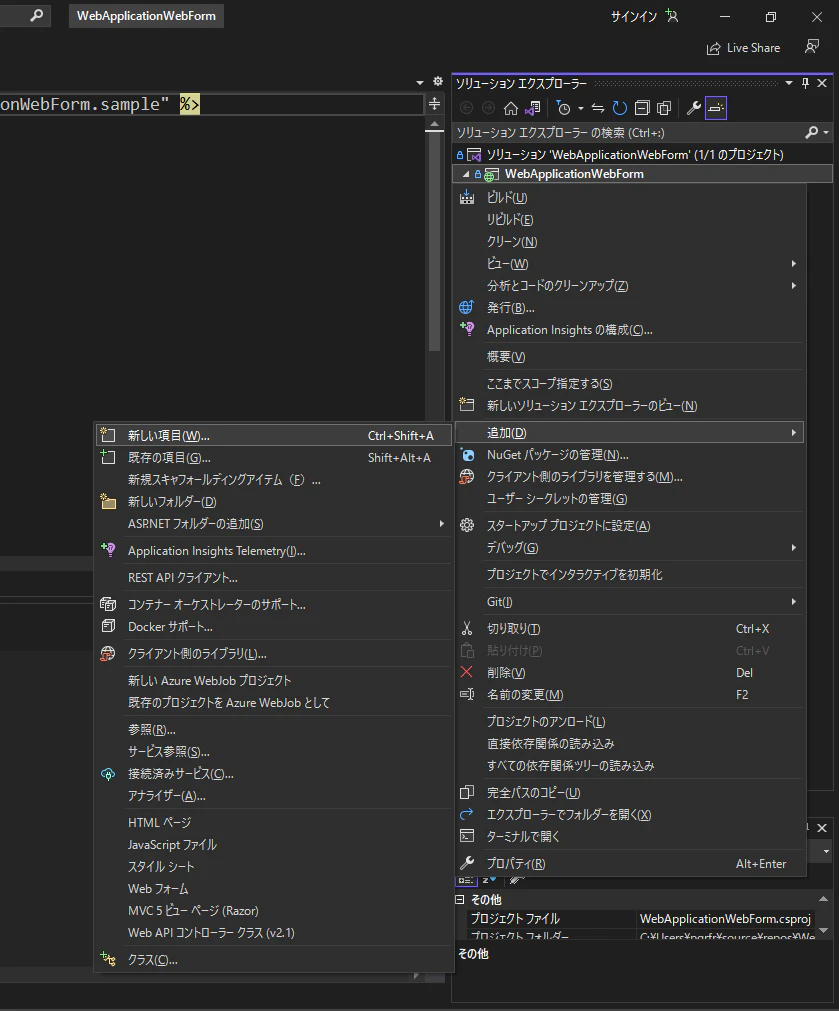Screen dimensions: 839x1011
Task: Choose Application Insights Telemetry(I)... submenu item
Action: (x=273, y=551)
